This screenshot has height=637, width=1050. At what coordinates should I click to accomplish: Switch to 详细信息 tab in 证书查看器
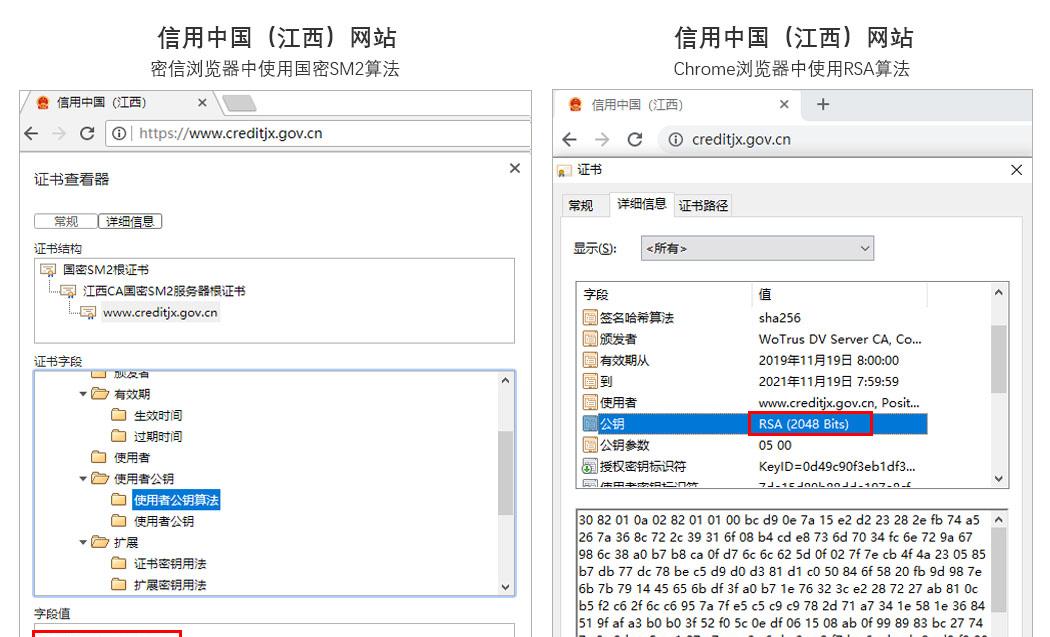click(130, 221)
